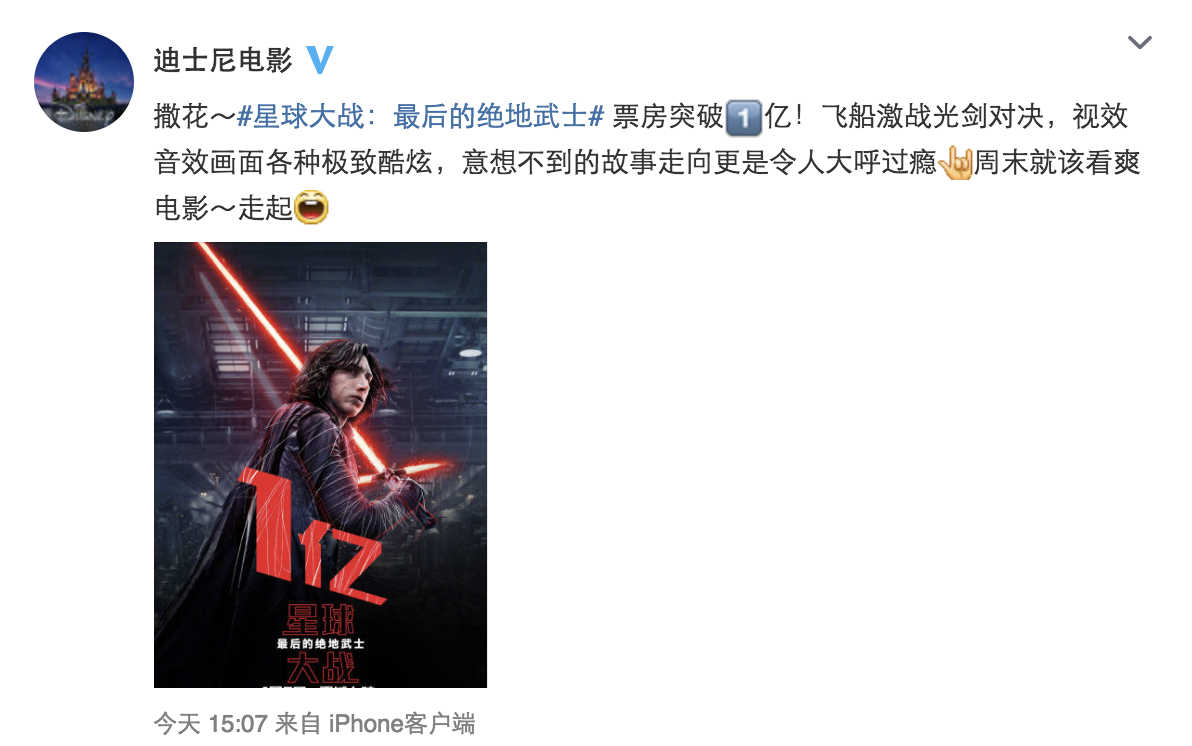Click the iPhone客户端 source link

[x=401, y=723]
